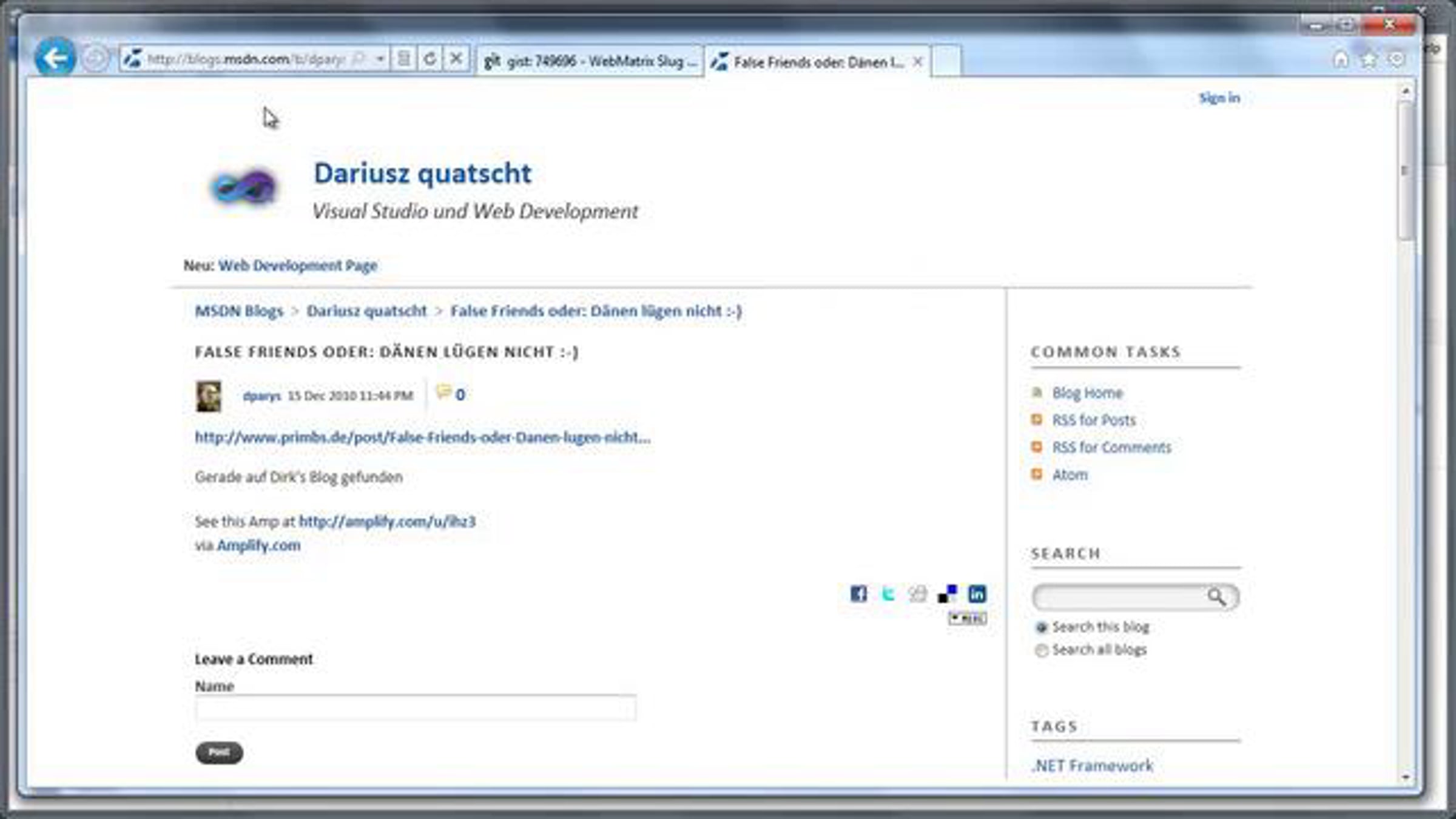The height and width of the screenshot is (819, 1456).
Task: Go back using the browser Back arrow
Action: pos(55,58)
